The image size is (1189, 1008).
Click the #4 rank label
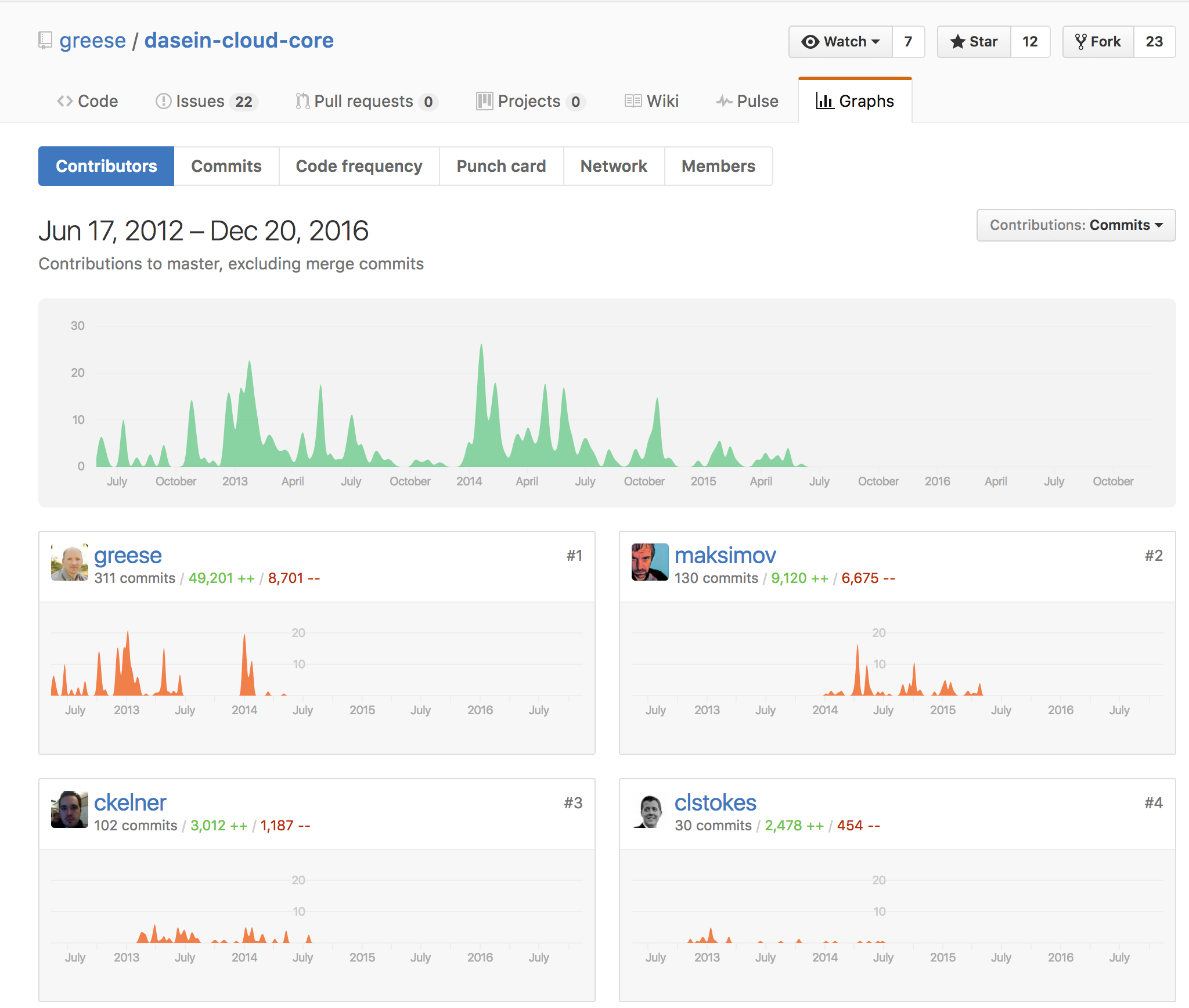1154,803
